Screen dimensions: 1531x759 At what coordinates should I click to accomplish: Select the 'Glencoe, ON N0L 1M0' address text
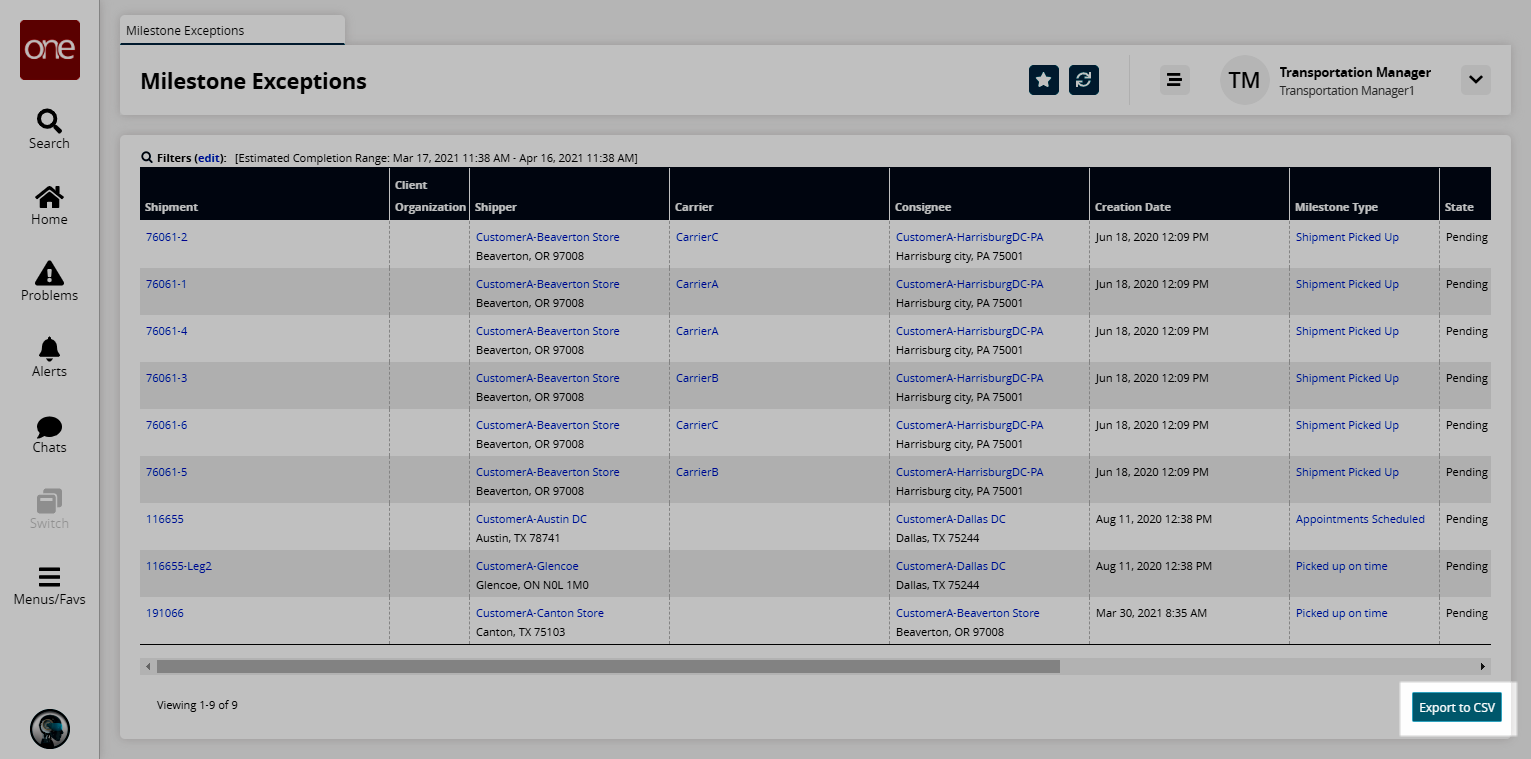click(x=530, y=585)
